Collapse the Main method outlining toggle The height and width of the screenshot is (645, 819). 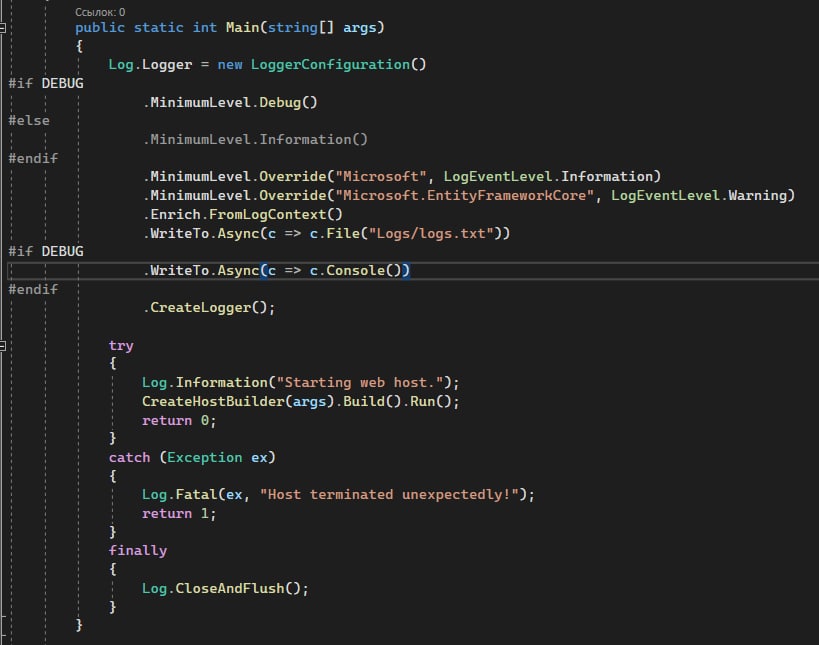[2, 28]
